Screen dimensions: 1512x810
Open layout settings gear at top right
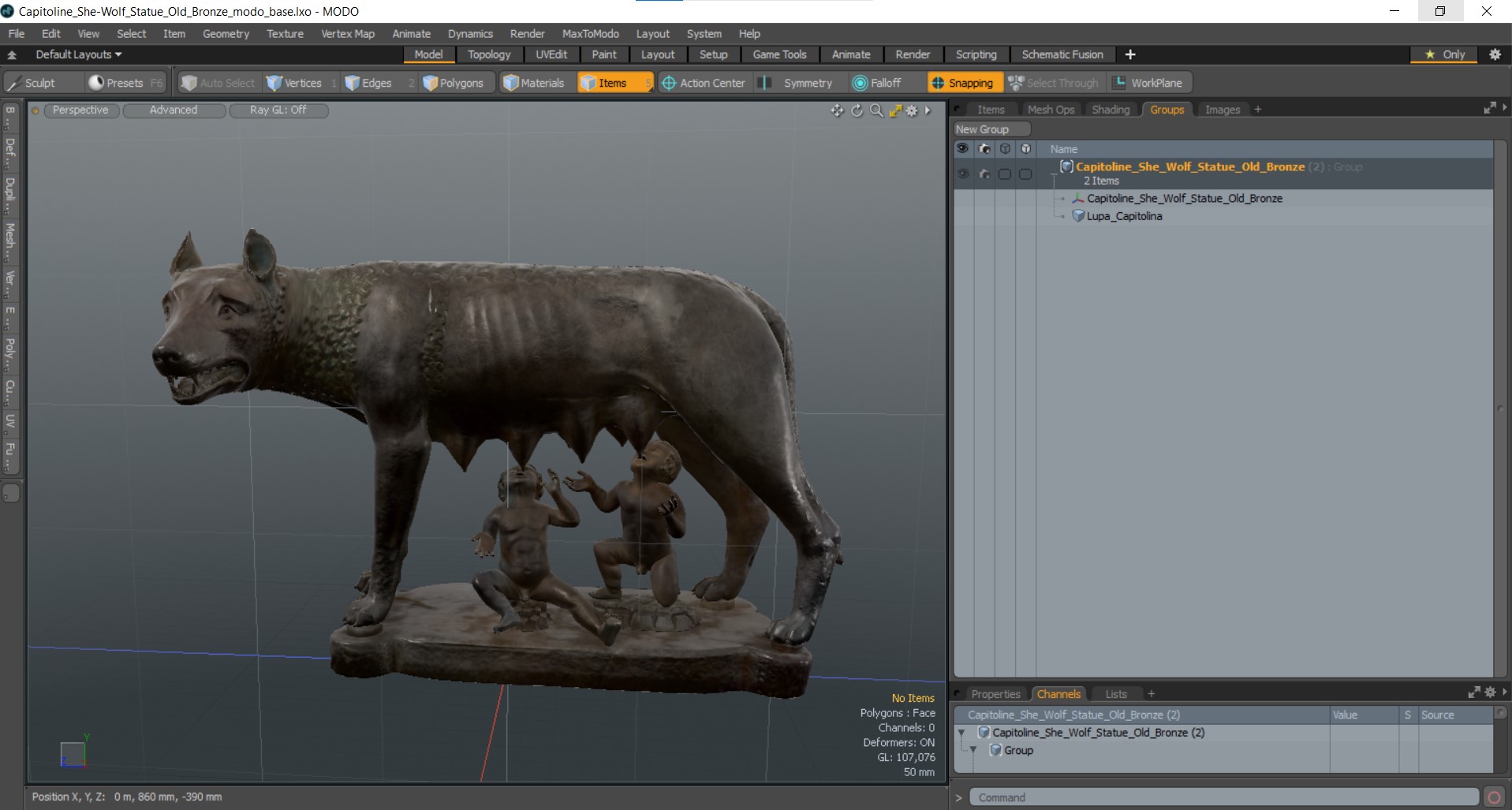1495,54
